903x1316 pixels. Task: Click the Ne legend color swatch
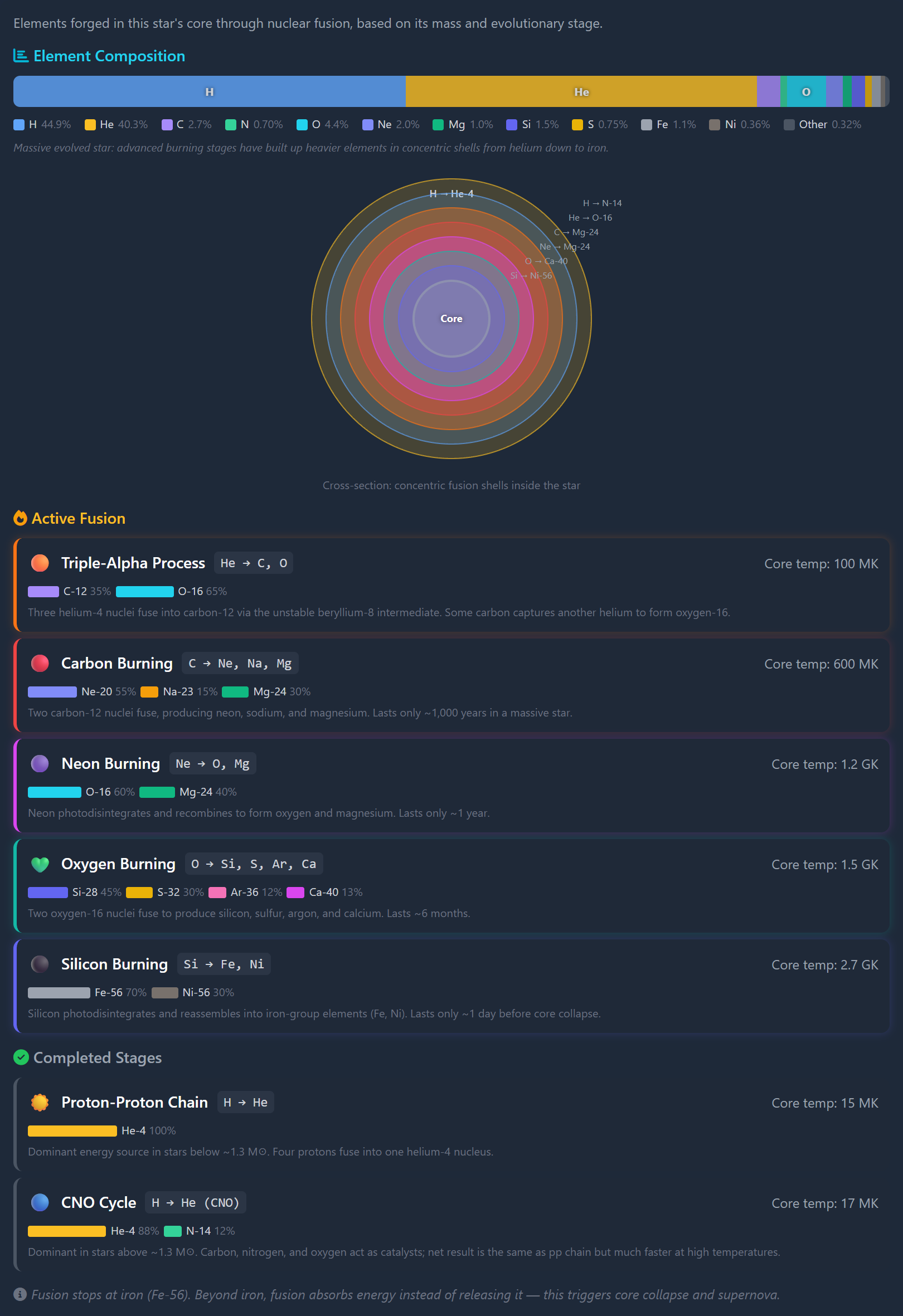pyautogui.click(x=368, y=125)
